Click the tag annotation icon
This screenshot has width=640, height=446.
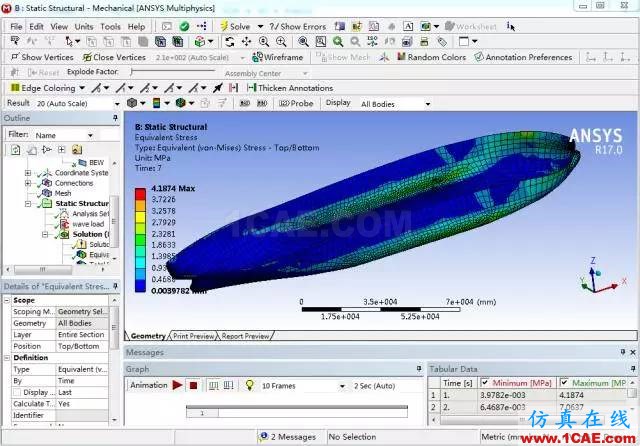click(x=442, y=42)
